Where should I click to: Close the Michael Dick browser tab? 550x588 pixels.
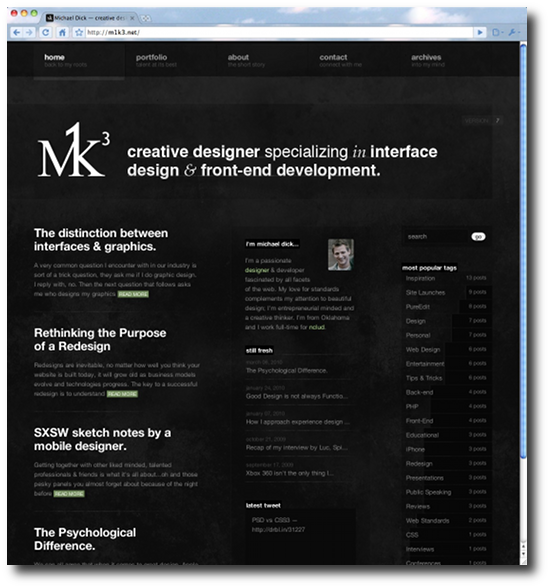click(x=132, y=18)
